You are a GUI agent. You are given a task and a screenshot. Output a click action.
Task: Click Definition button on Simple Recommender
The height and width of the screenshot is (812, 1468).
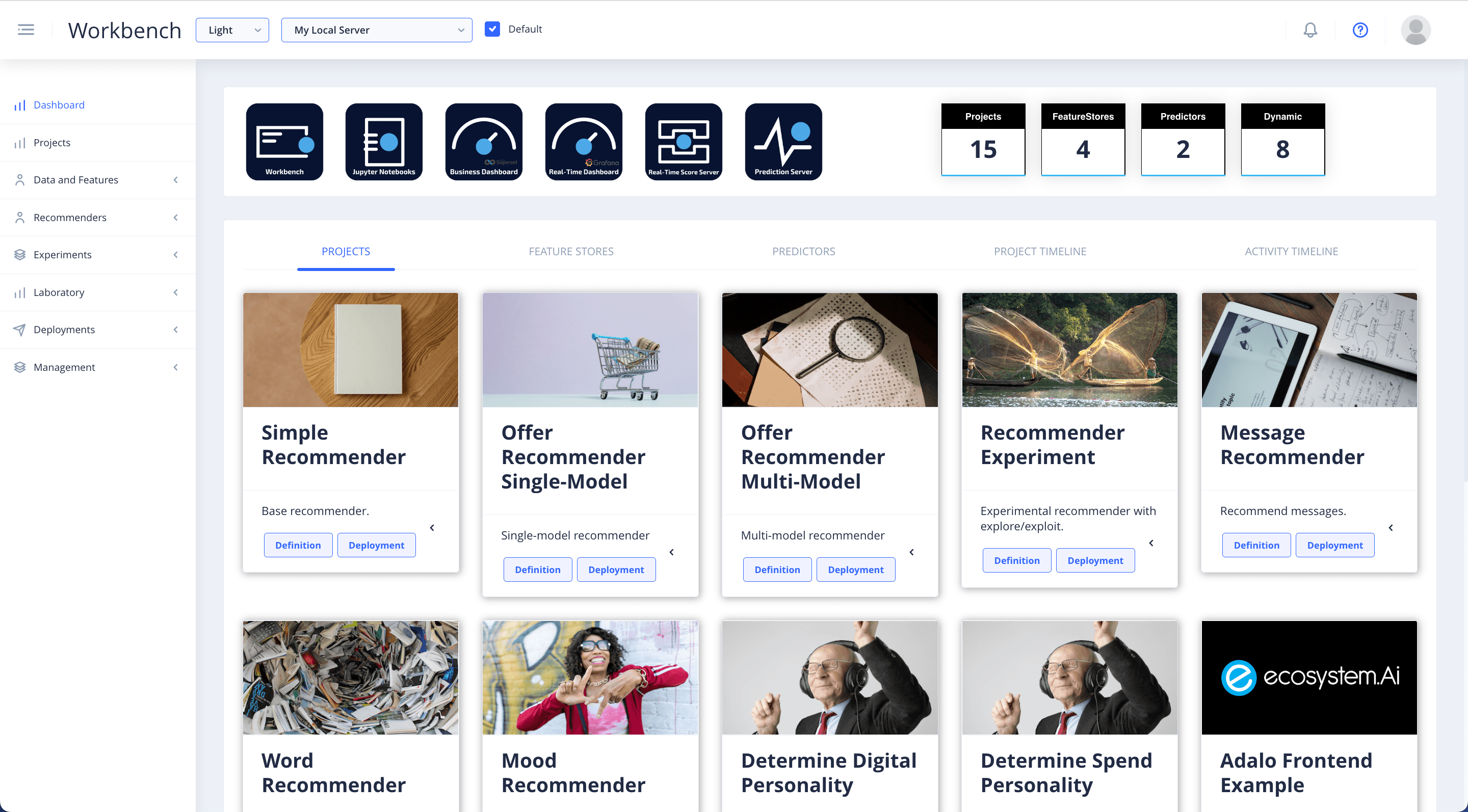point(298,545)
